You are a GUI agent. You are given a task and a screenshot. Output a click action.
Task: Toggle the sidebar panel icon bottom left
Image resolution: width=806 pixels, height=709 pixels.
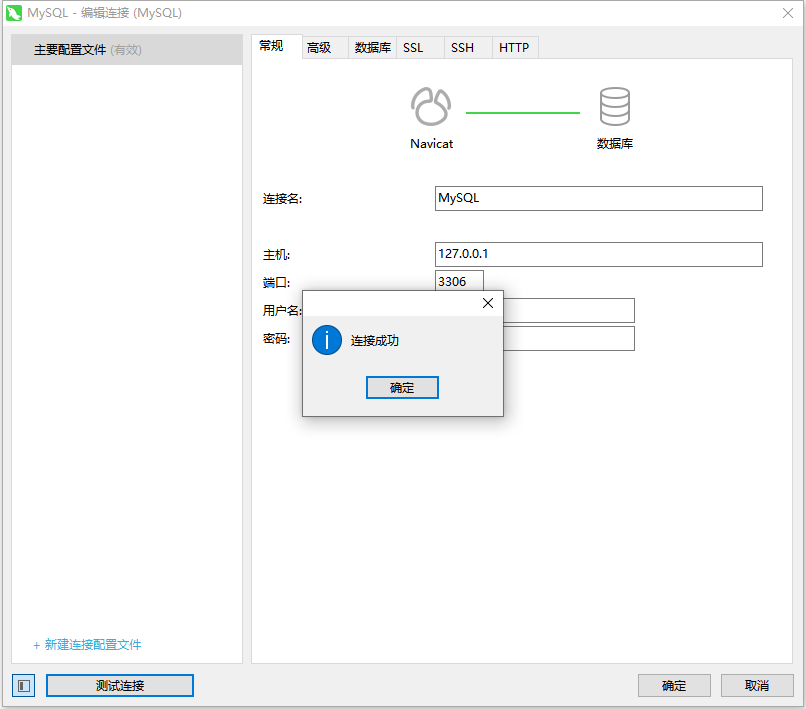[x=22, y=685]
